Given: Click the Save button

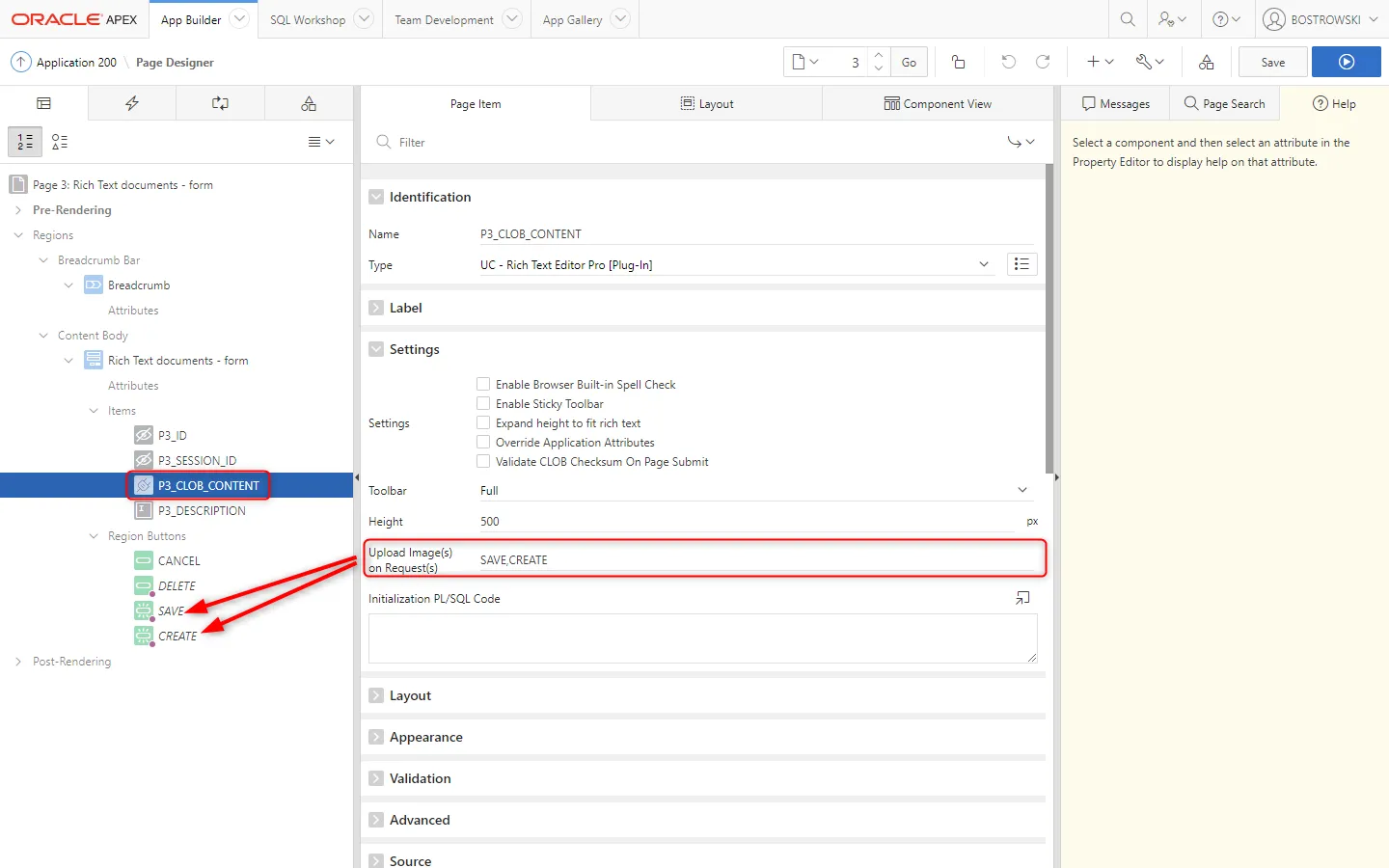Looking at the screenshot, I should (x=1272, y=62).
